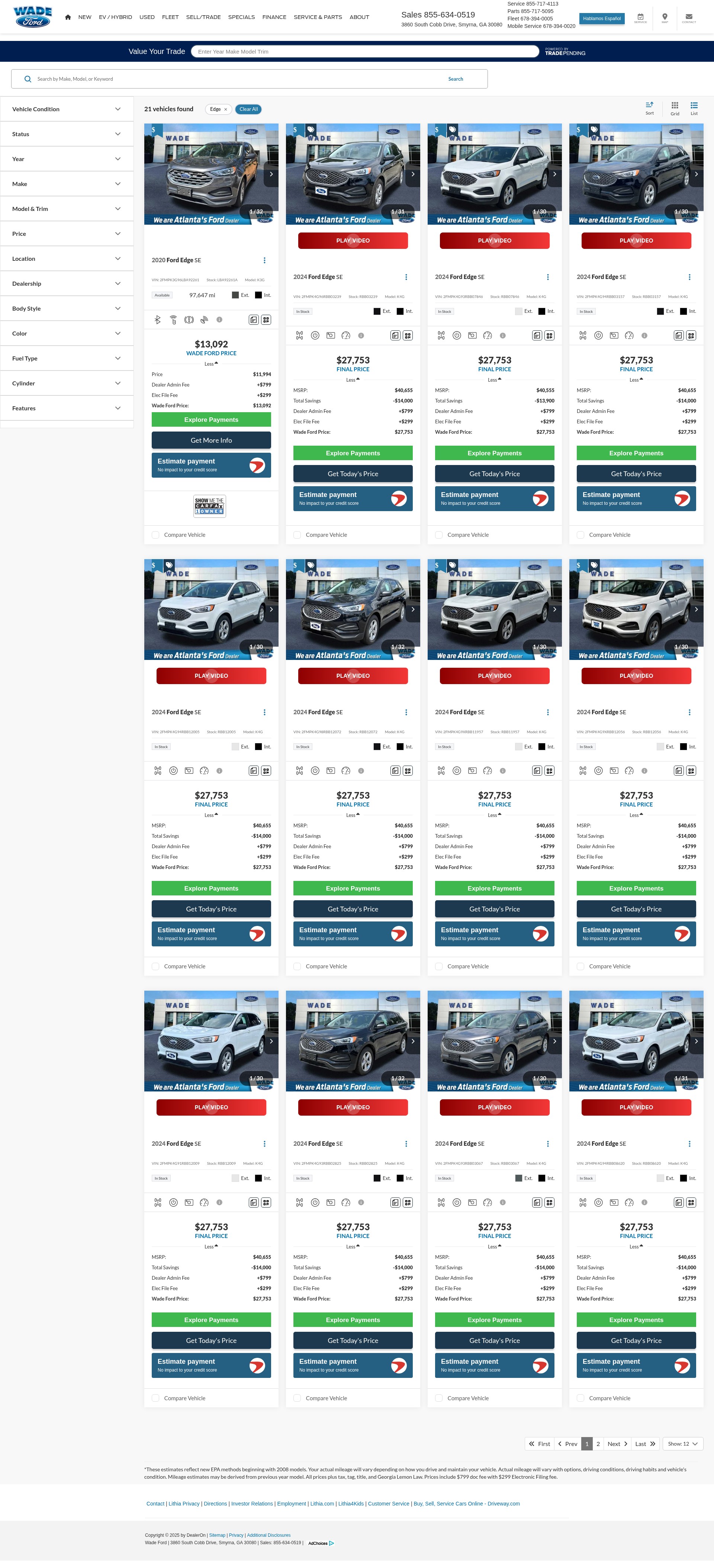
Task: Click backup camera icon on stock RBB07846 card
Action: pos(472,336)
